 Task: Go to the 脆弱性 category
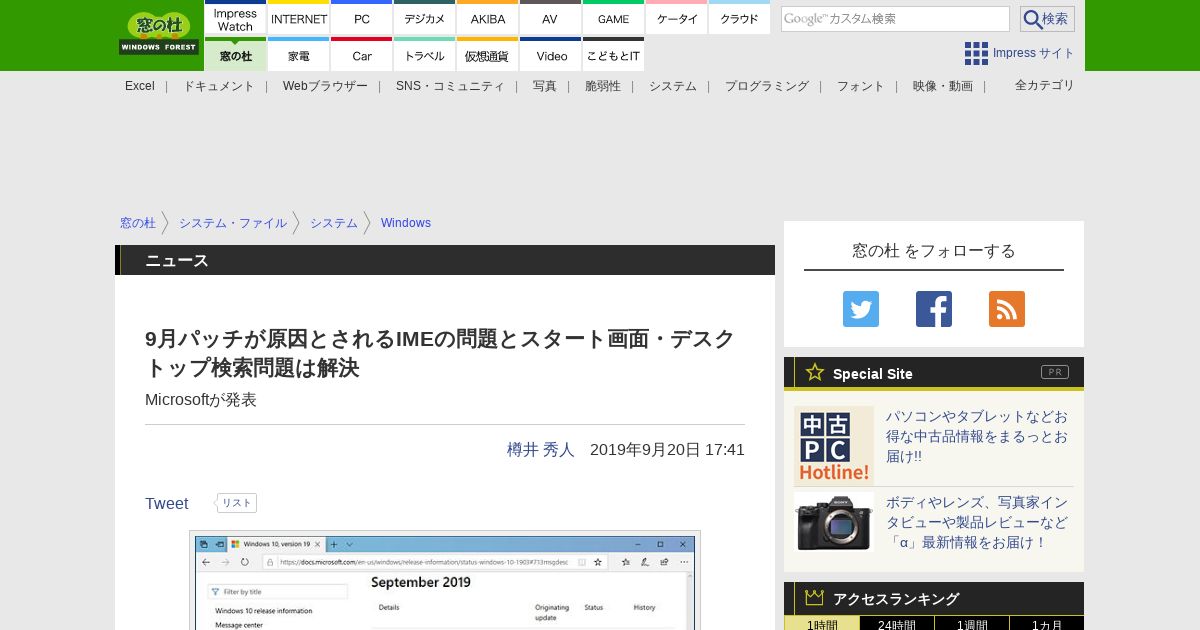click(x=603, y=86)
